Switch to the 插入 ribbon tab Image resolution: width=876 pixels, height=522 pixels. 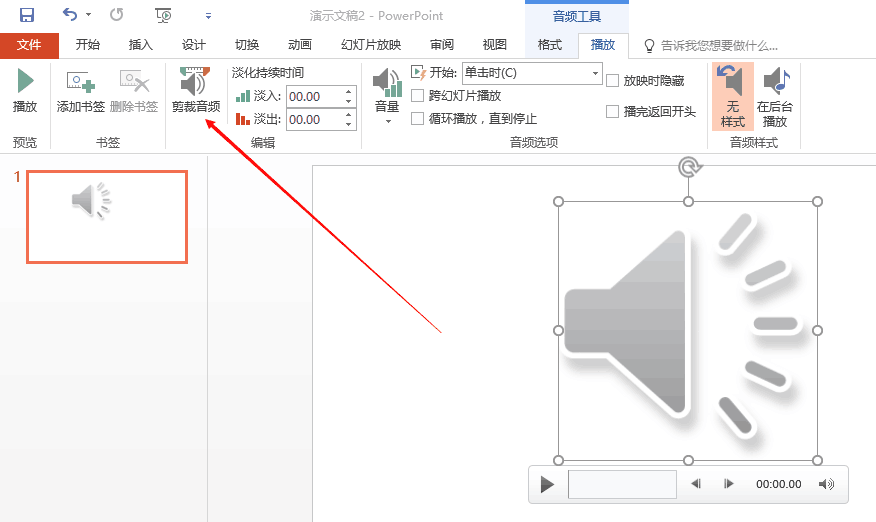tap(140, 45)
